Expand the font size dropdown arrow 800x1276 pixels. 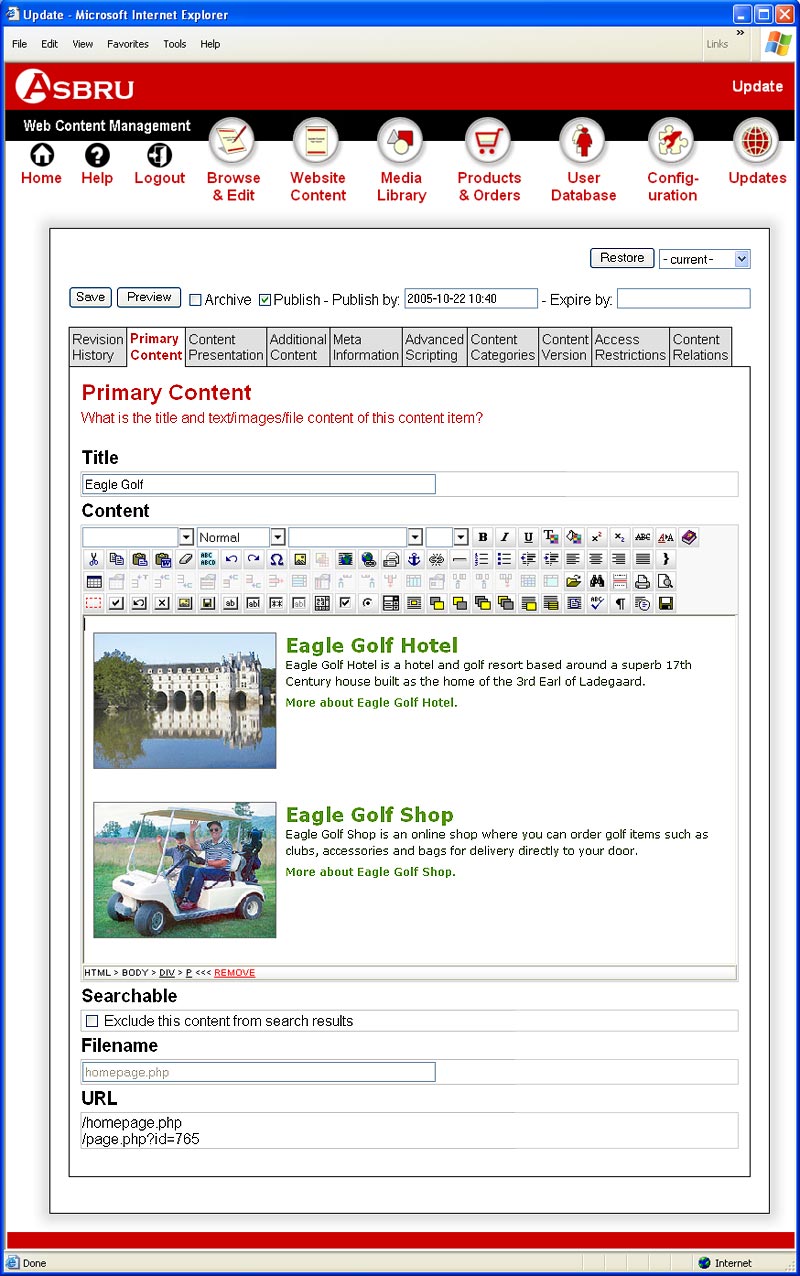tap(460, 537)
